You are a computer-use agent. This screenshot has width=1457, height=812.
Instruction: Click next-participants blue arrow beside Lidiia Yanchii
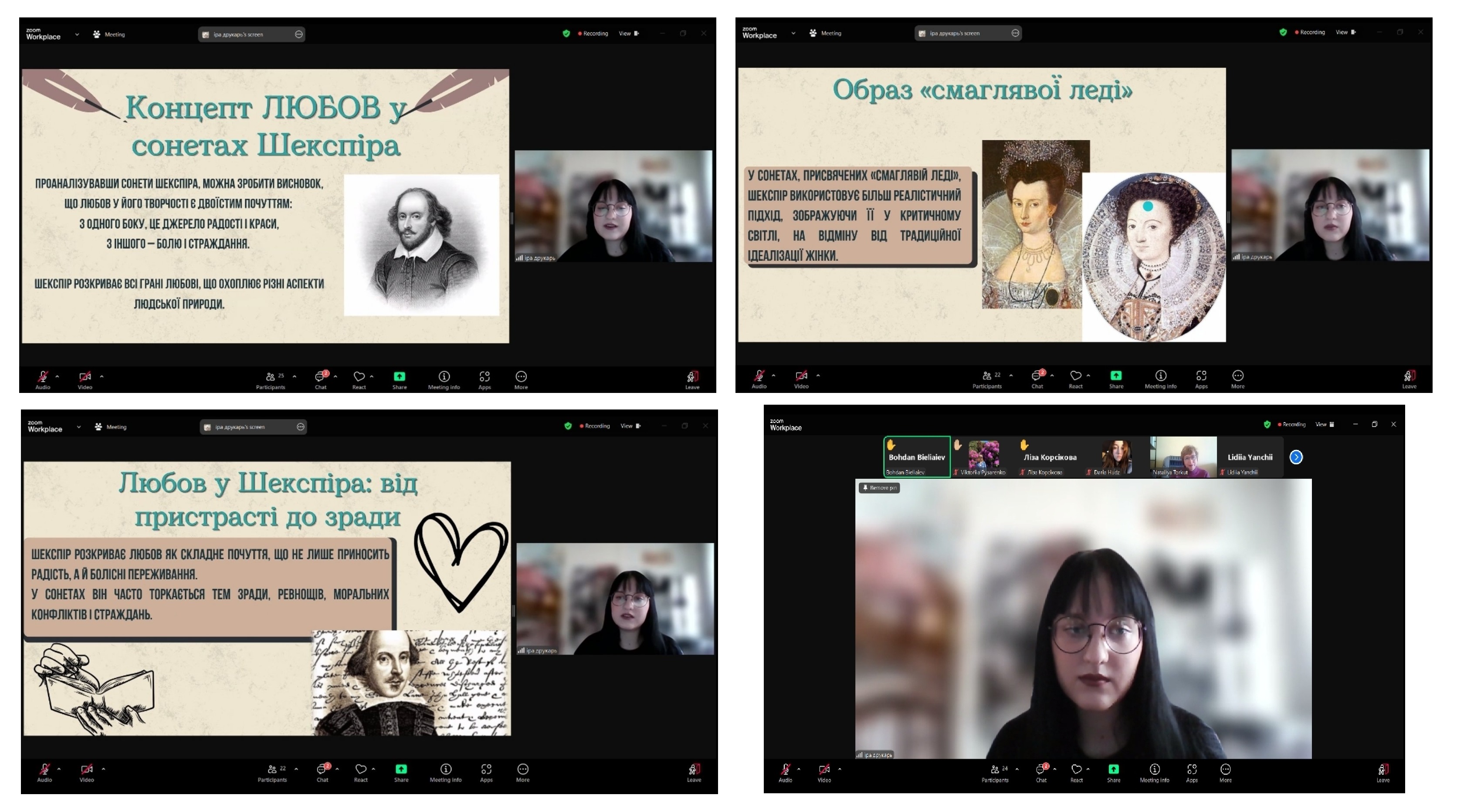[x=1296, y=457]
